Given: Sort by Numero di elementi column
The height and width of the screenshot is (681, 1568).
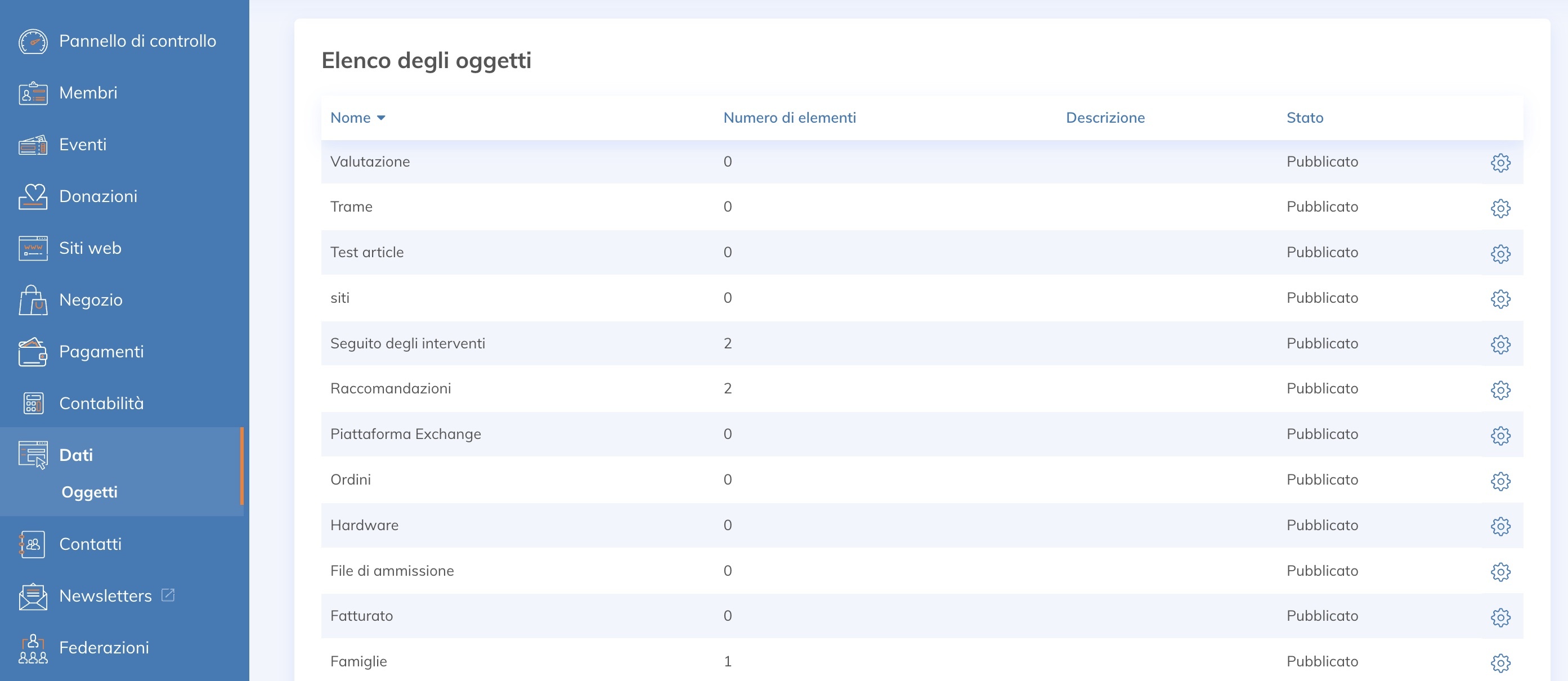Looking at the screenshot, I should point(789,118).
